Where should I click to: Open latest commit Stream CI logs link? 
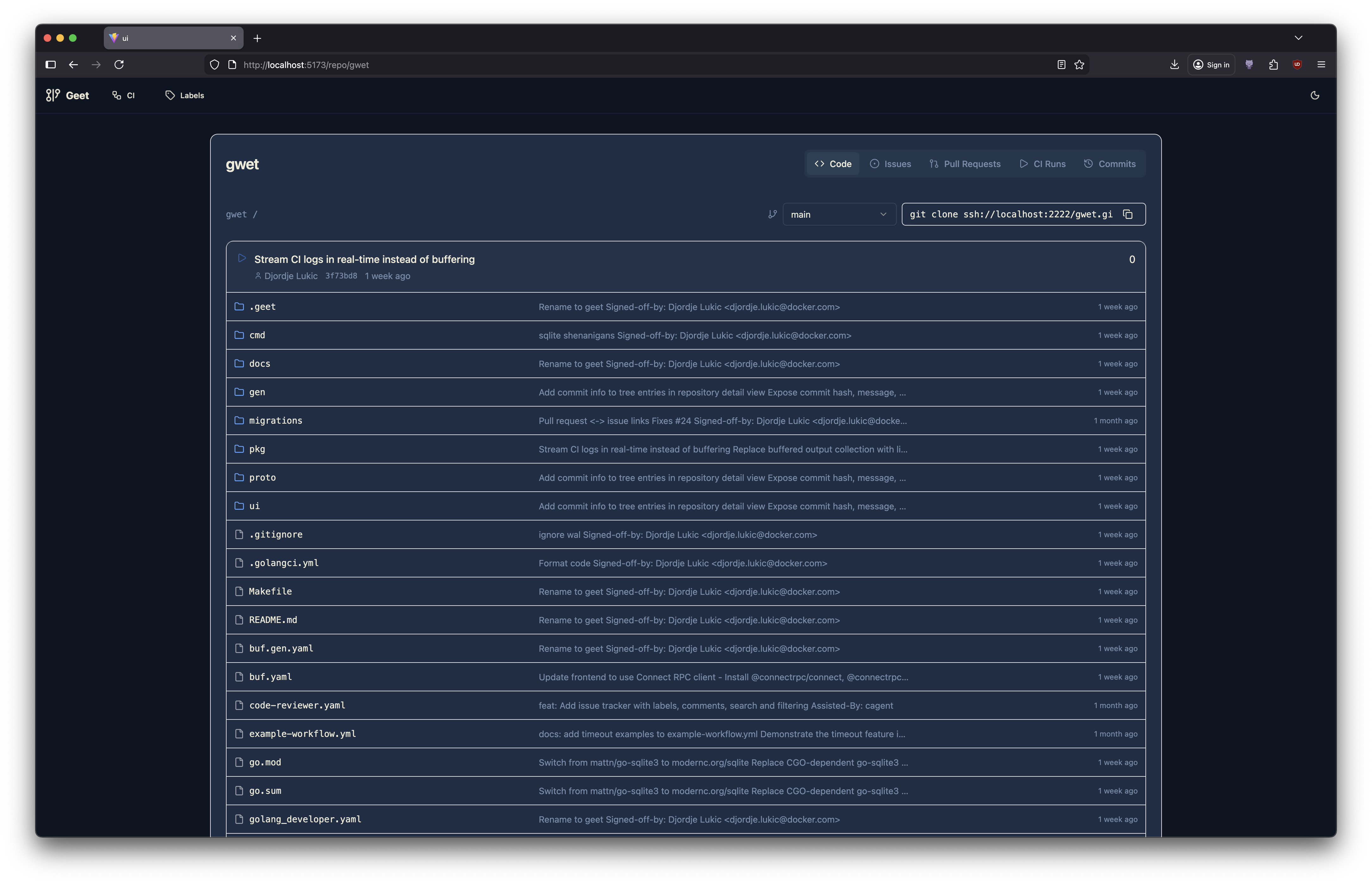(364, 259)
